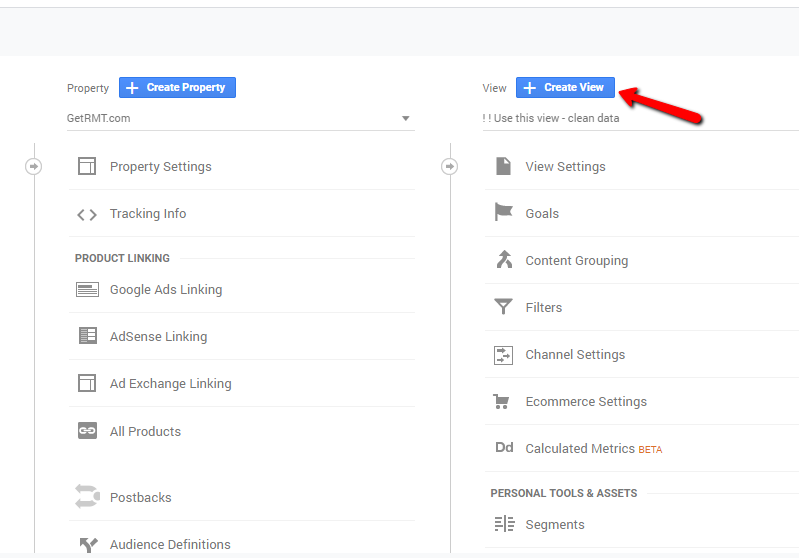Open the GetRMT.com property dropdown

point(241,118)
